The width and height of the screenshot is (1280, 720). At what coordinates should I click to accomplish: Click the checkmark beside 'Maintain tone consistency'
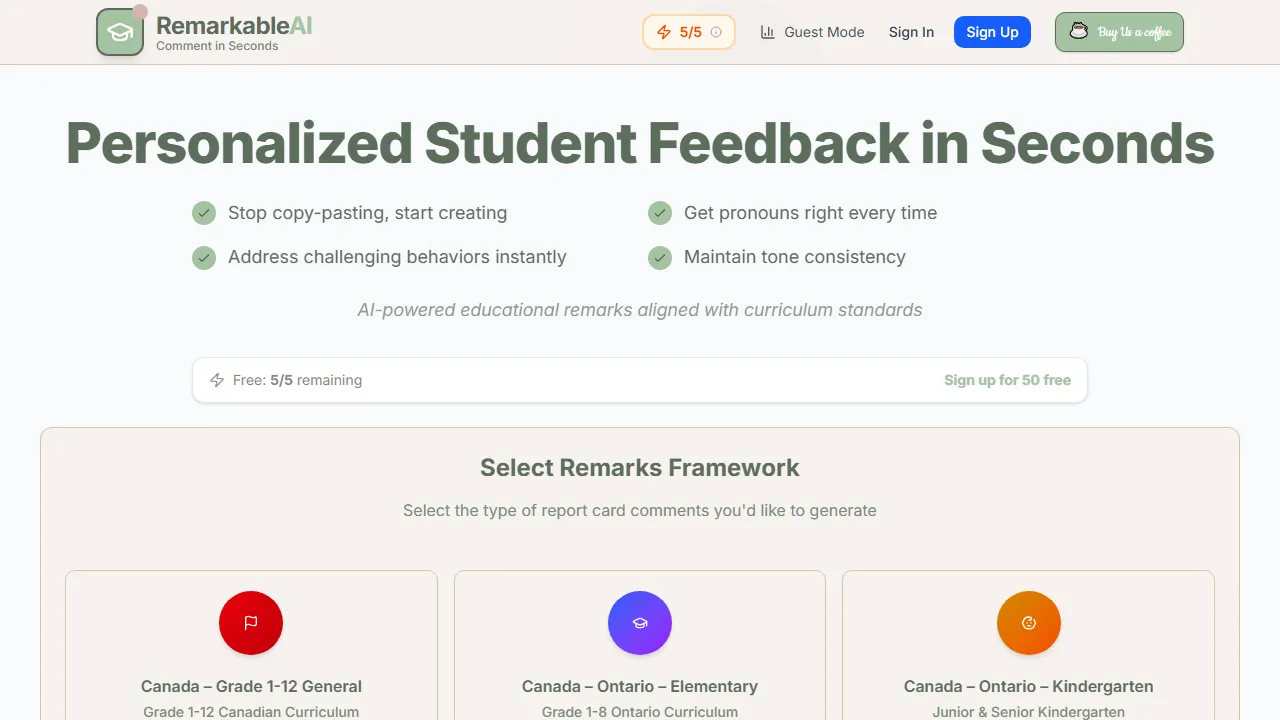(660, 257)
